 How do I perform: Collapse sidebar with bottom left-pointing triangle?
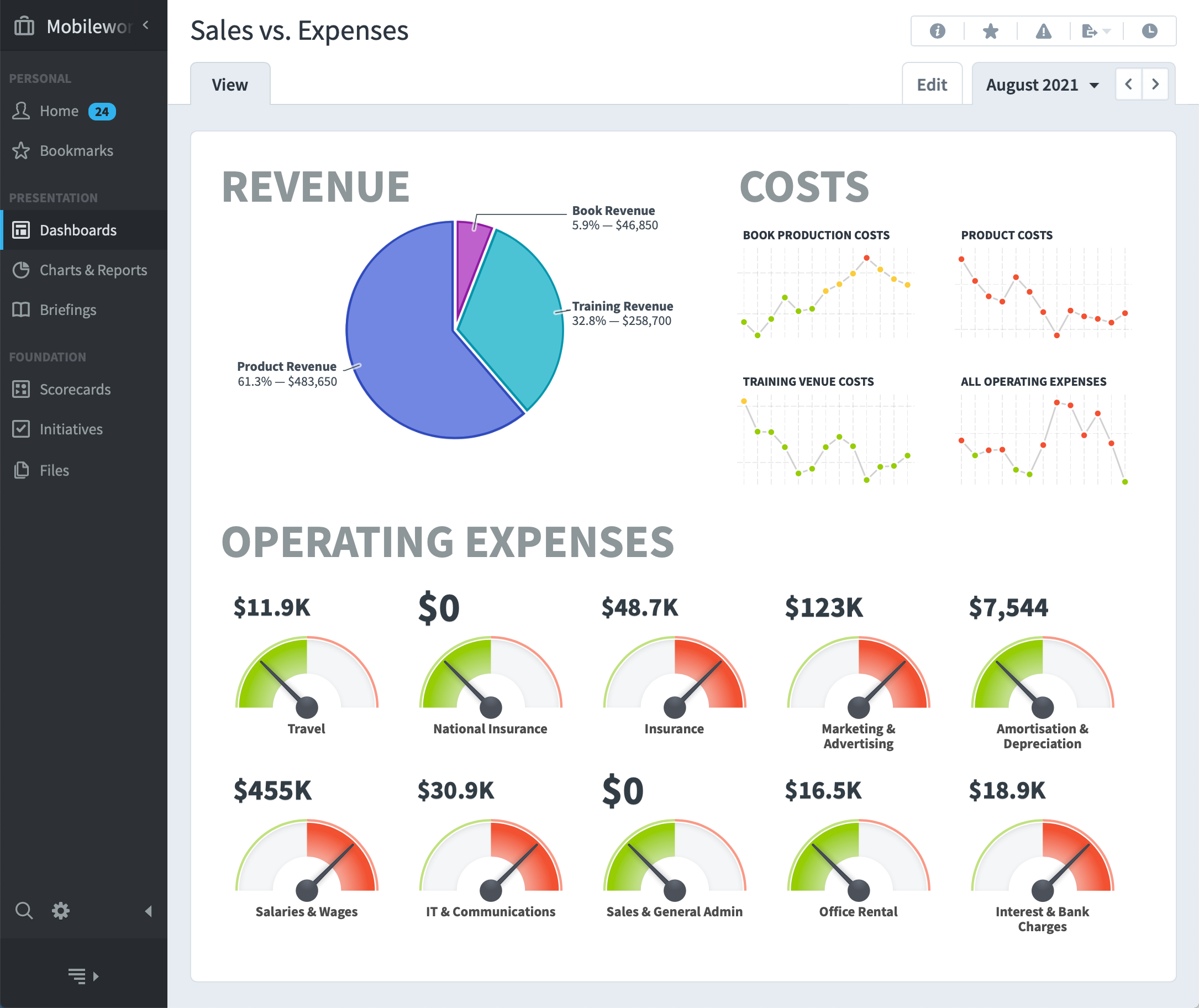click(149, 911)
